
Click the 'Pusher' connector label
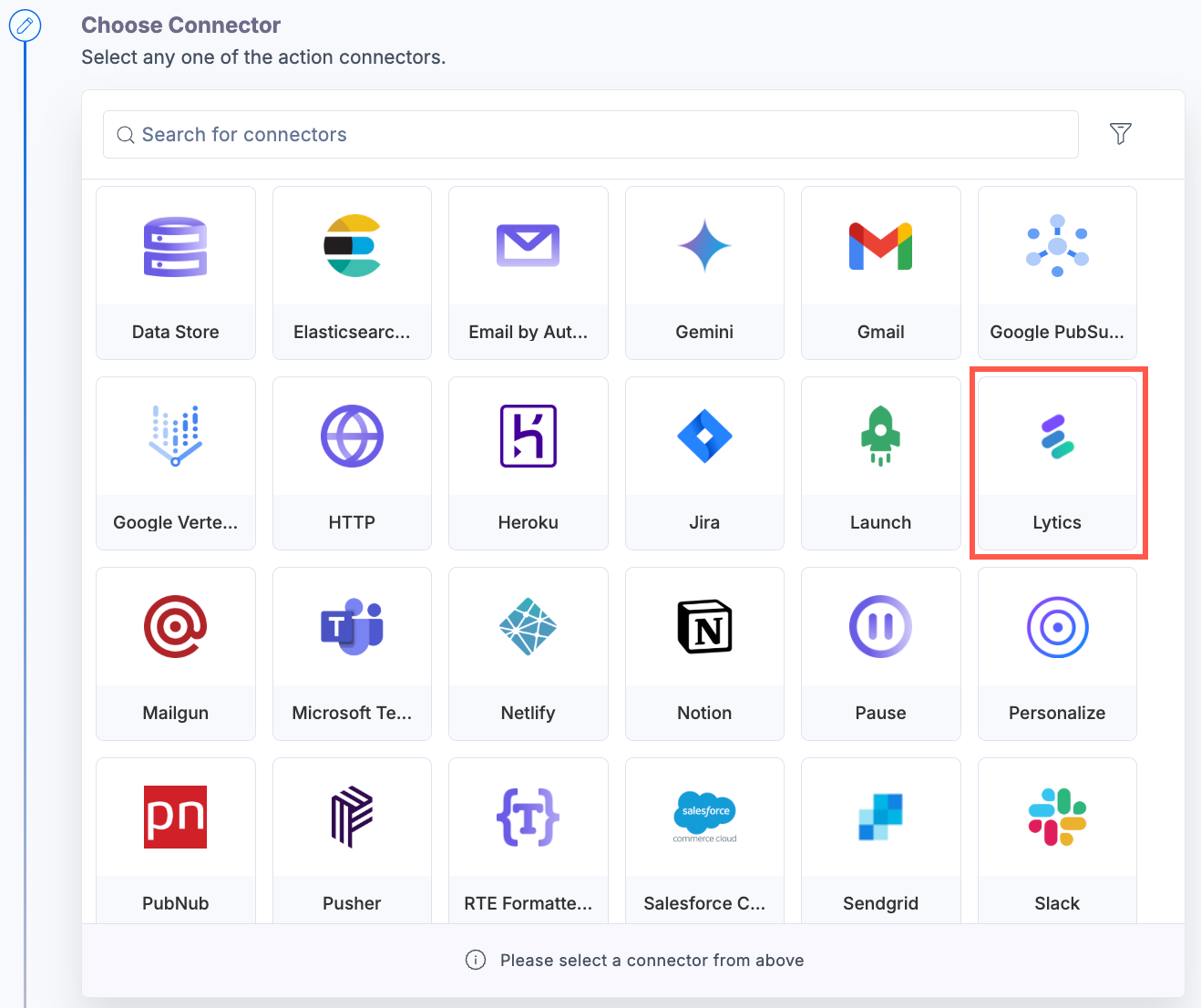coord(352,903)
